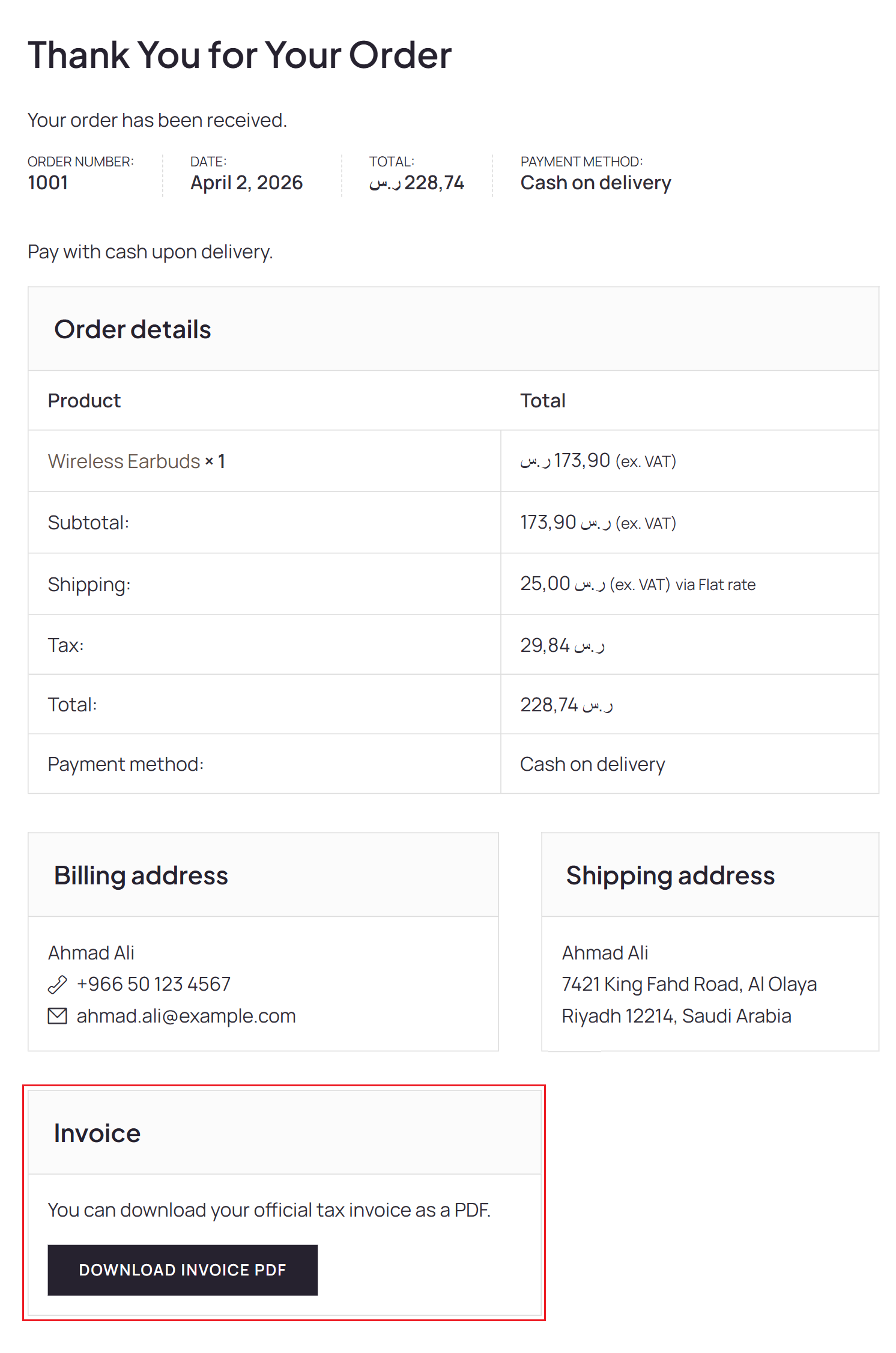
Task: Click Cash on delivery in order details table
Action: pos(592,764)
